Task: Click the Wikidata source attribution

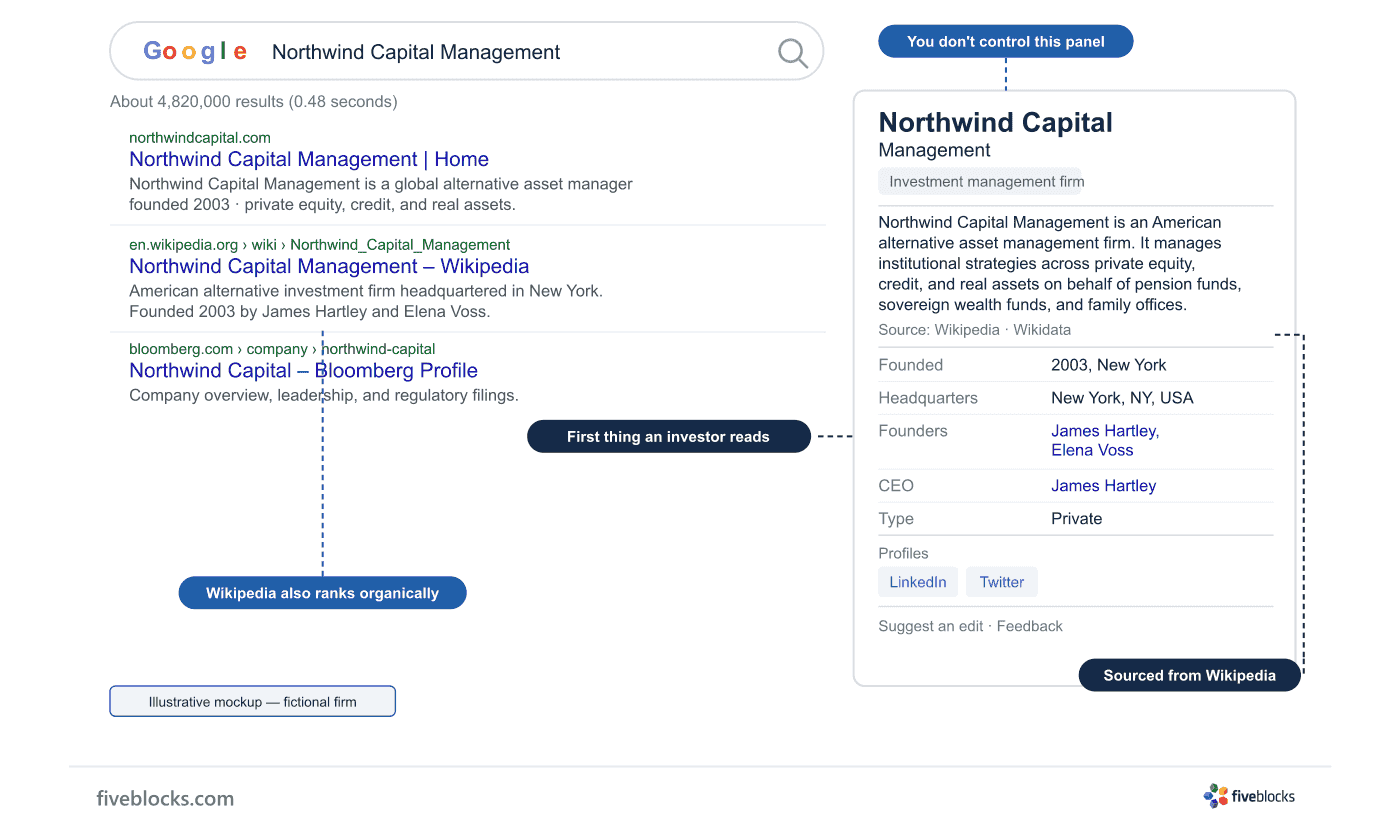Action: [1042, 330]
